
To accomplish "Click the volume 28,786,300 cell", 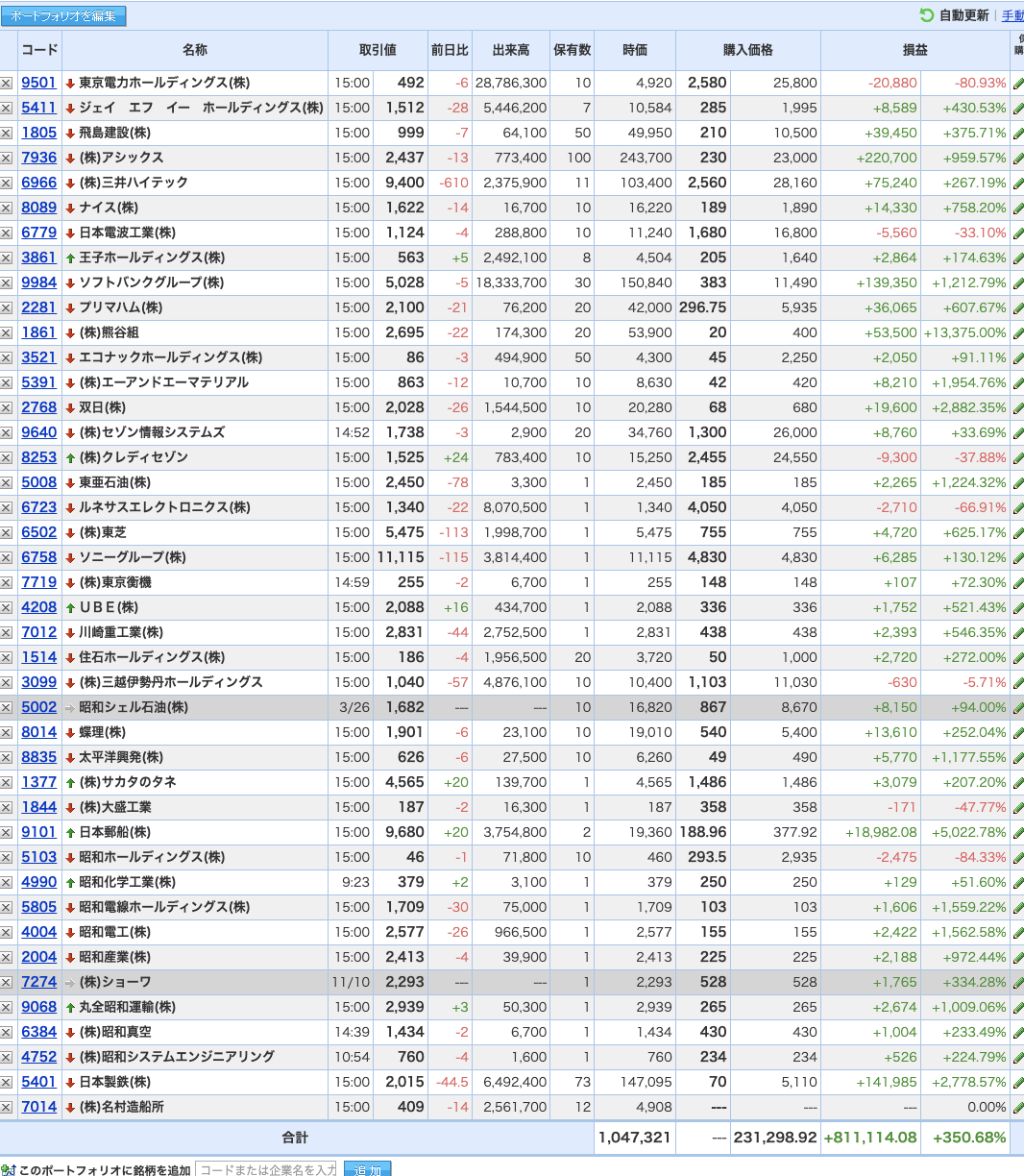I will pyautogui.click(x=511, y=83).
